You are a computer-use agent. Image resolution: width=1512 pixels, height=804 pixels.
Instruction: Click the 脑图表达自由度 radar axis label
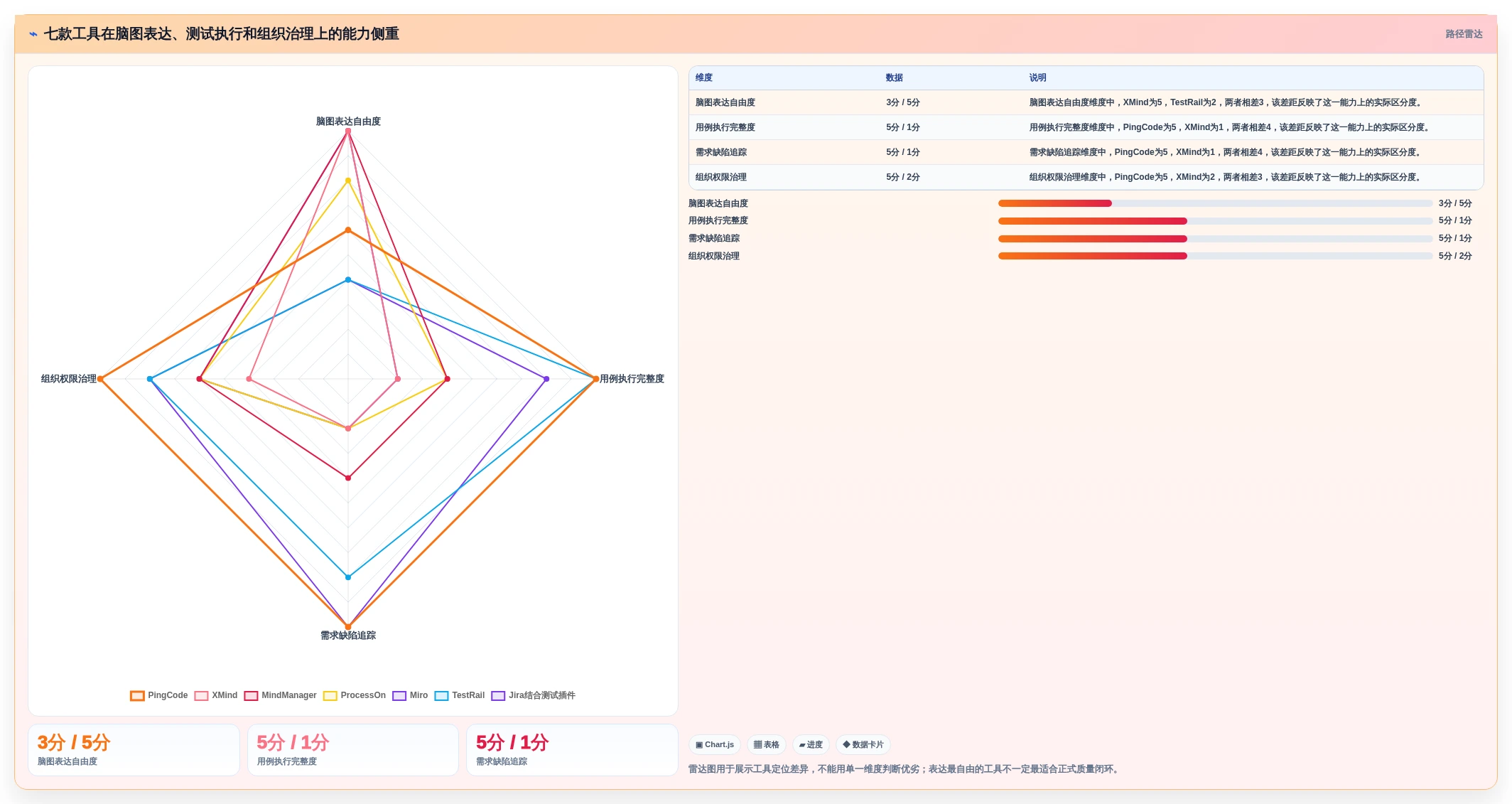pyautogui.click(x=348, y=122)
